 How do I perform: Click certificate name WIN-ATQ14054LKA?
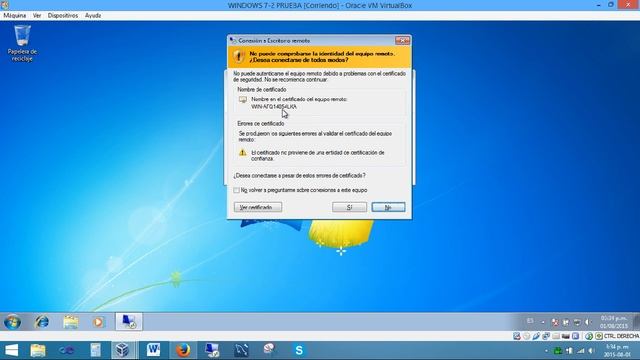click(x=274, y=107)
